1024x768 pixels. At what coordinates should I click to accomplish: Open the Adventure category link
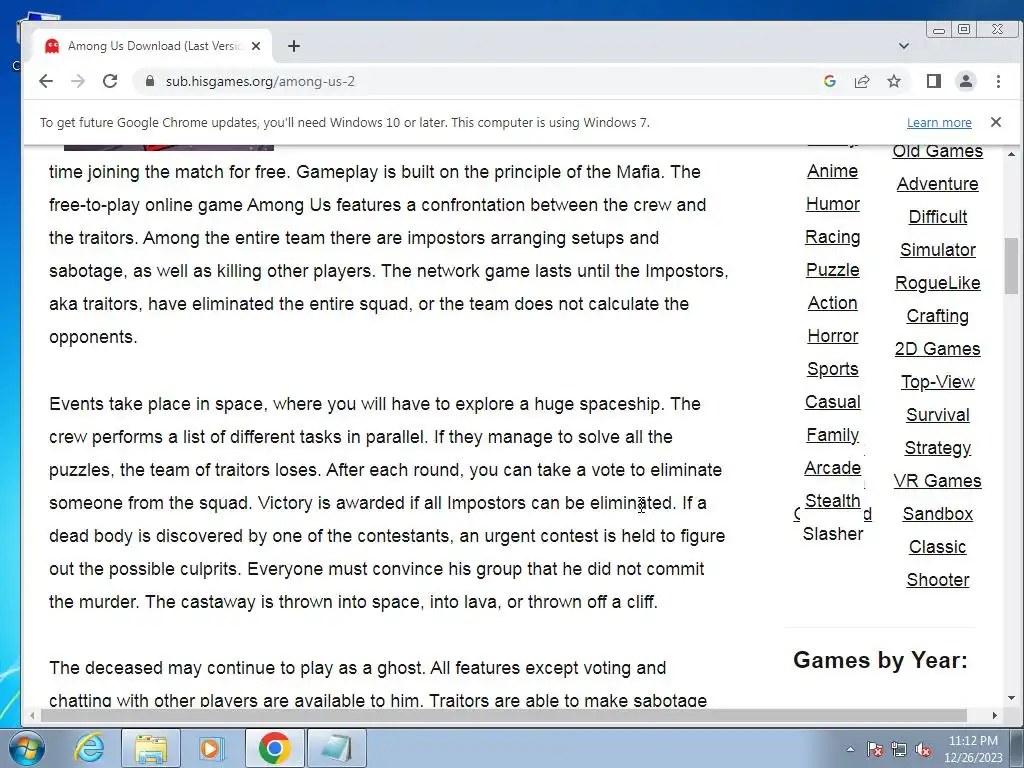point(938,184)
